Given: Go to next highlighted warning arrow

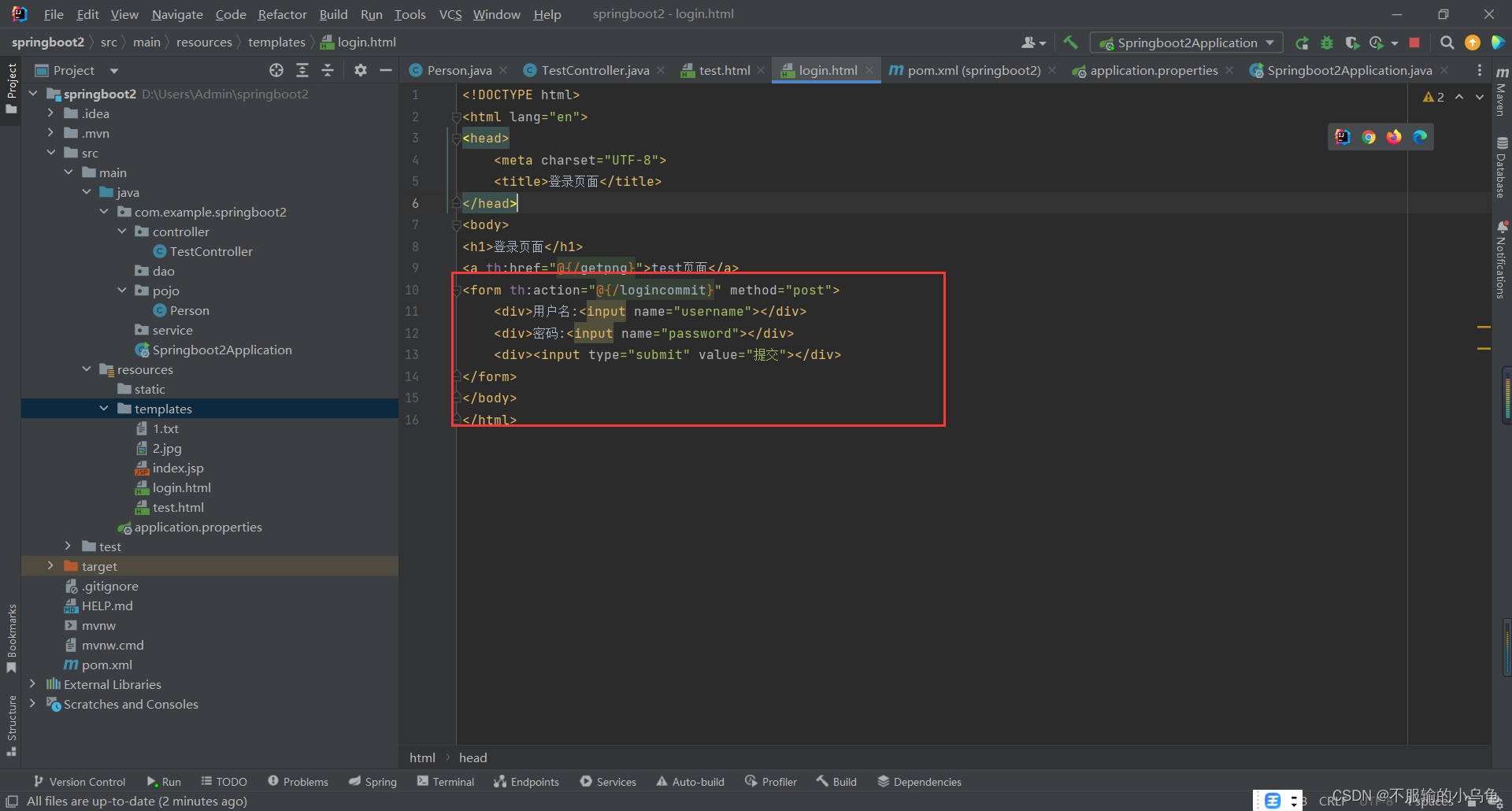Looking at the screenshot, I should pyautogui.click(x=1480, y=97).
